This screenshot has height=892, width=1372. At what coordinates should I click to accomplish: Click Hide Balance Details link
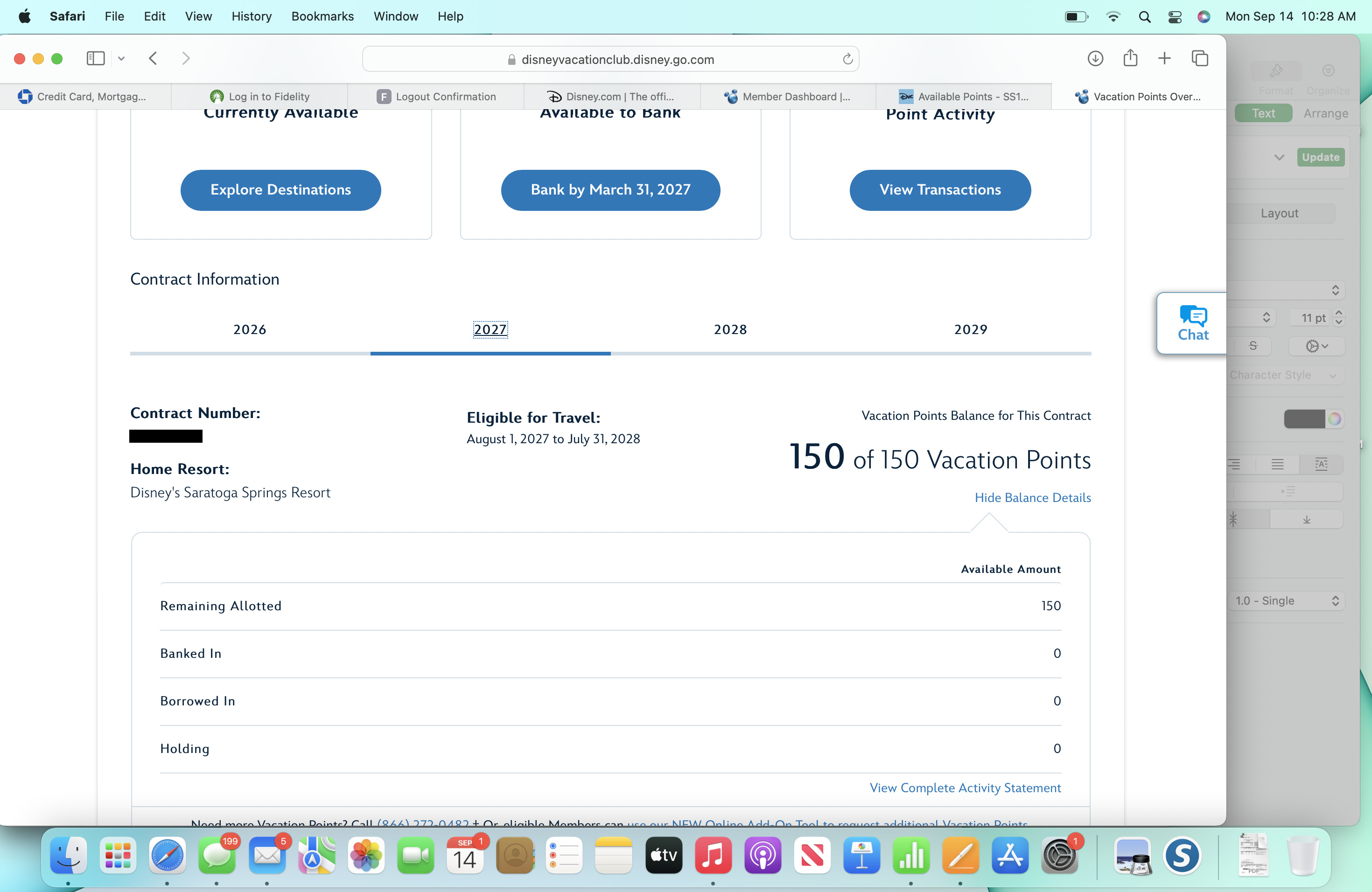click(1032, 497)
